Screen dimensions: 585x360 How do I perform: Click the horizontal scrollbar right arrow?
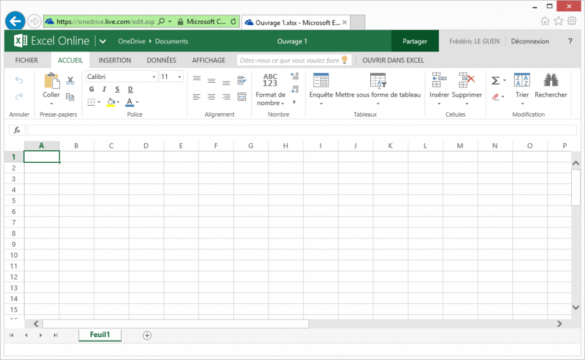559,324
